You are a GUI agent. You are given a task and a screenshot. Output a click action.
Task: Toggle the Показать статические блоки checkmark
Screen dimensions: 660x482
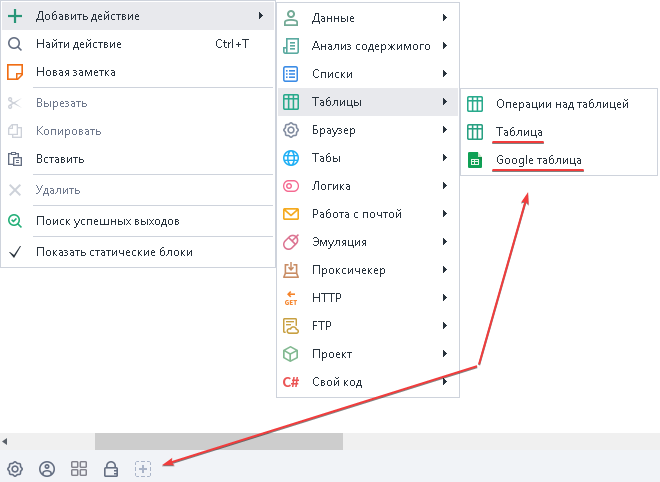point(15,252)
